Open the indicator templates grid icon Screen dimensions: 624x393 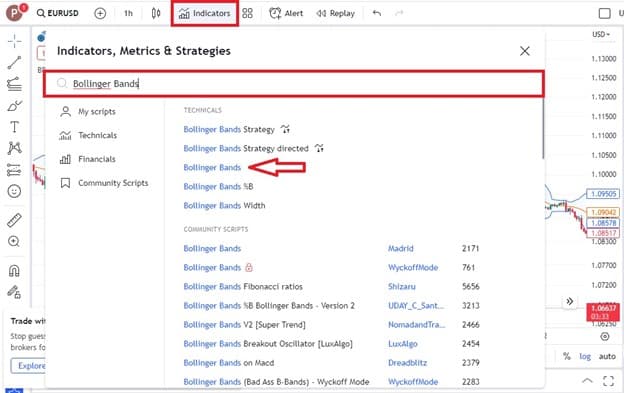pyautogui.click(x=247, y=13)
